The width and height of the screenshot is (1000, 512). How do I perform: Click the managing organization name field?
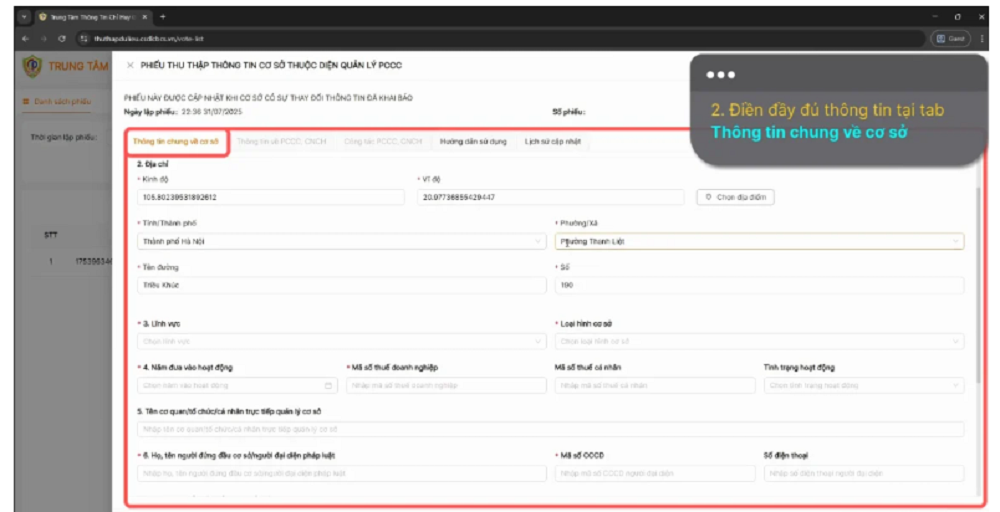(550, 429)
